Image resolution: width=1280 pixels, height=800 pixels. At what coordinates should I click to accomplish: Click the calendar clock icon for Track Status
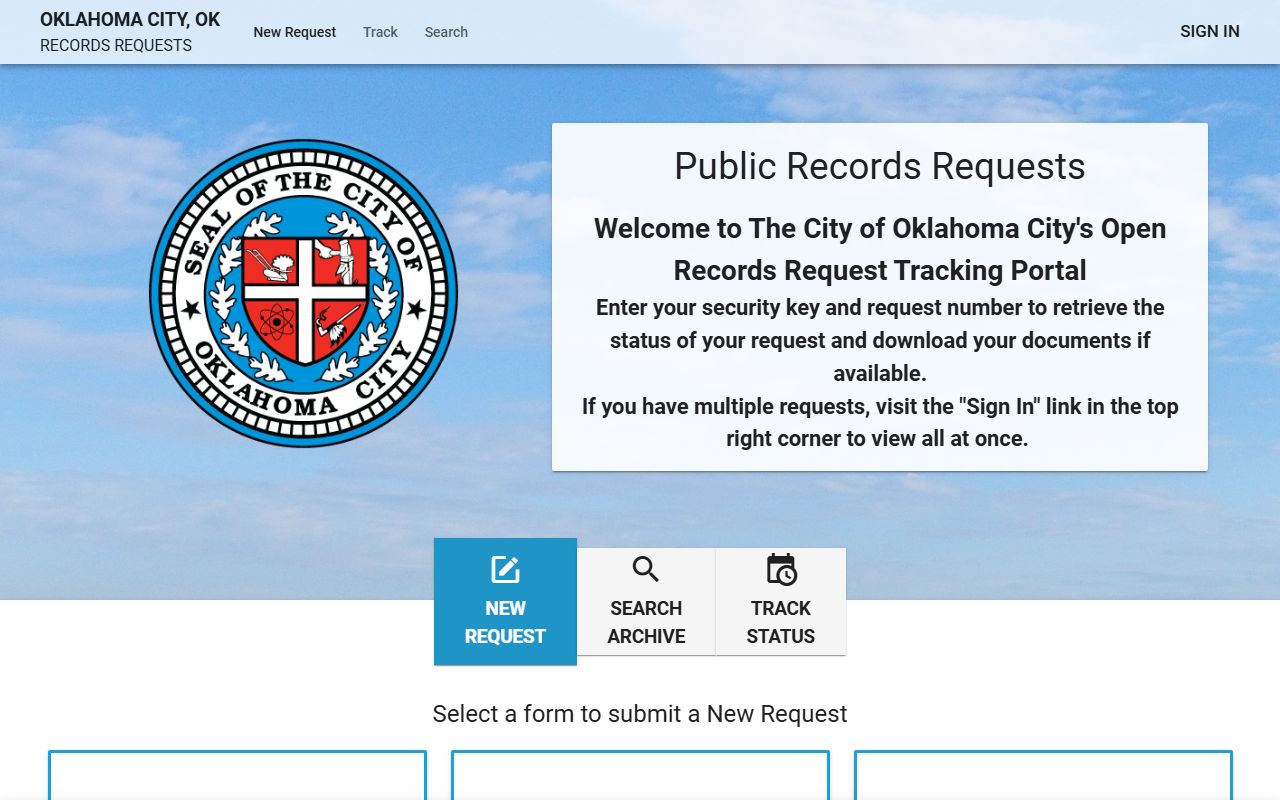click(781, 569)
